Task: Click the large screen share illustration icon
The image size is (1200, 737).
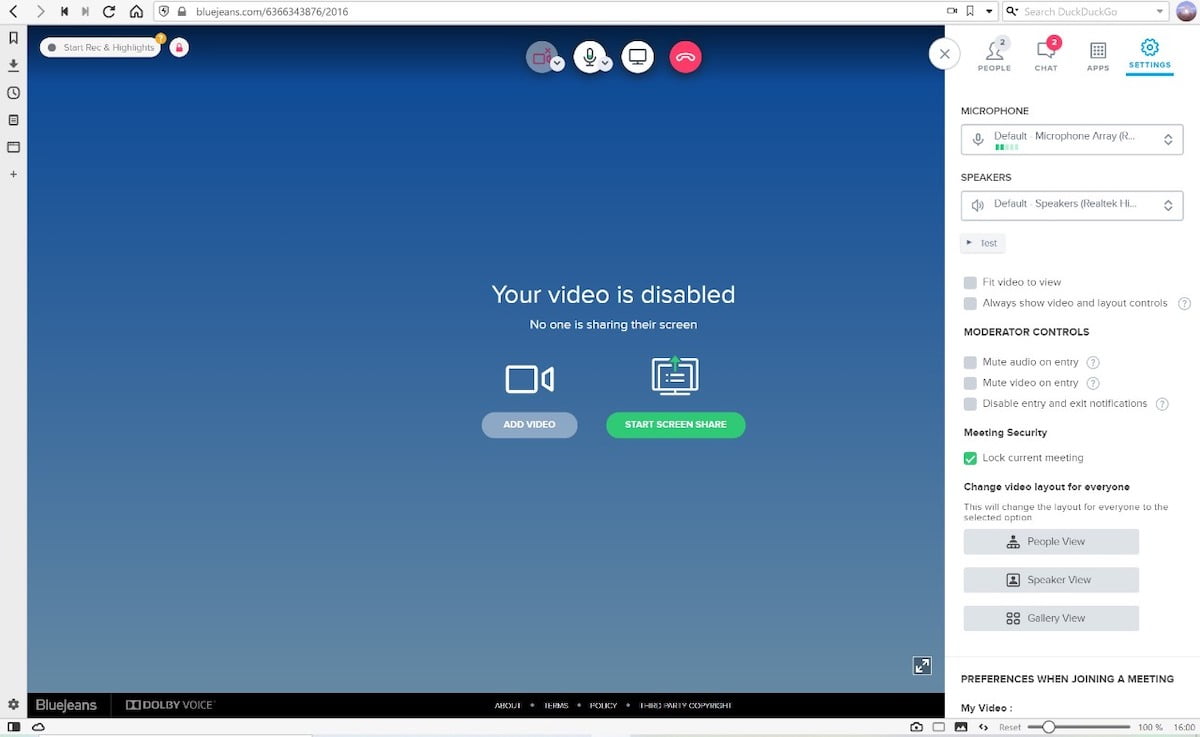Action: click(x=675, y=376)
